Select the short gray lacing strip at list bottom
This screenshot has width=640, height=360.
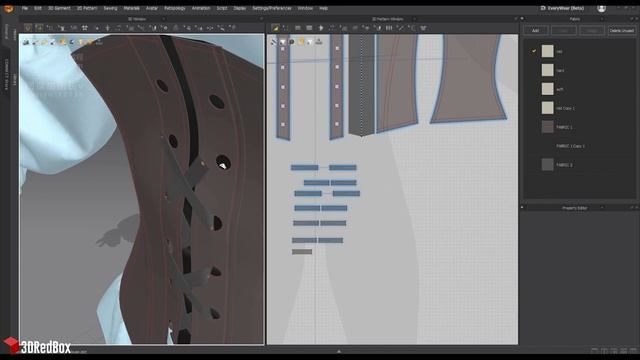click(x=302, y=252)
